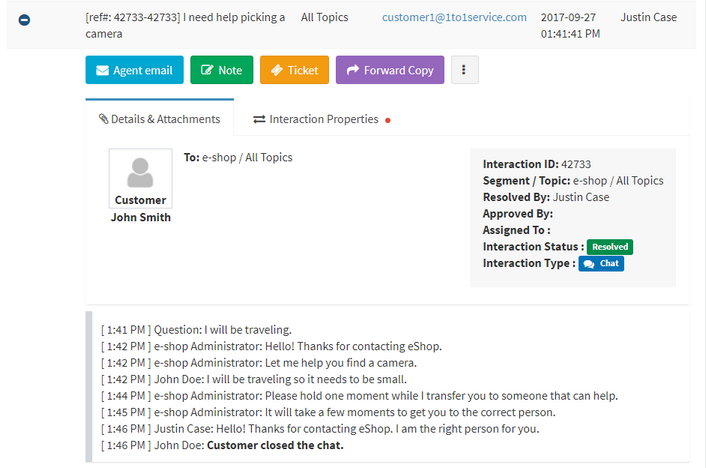706x468 pixels.
Task: Click the chat bubbles icon in Interaction Type
Action: (588, 264)
